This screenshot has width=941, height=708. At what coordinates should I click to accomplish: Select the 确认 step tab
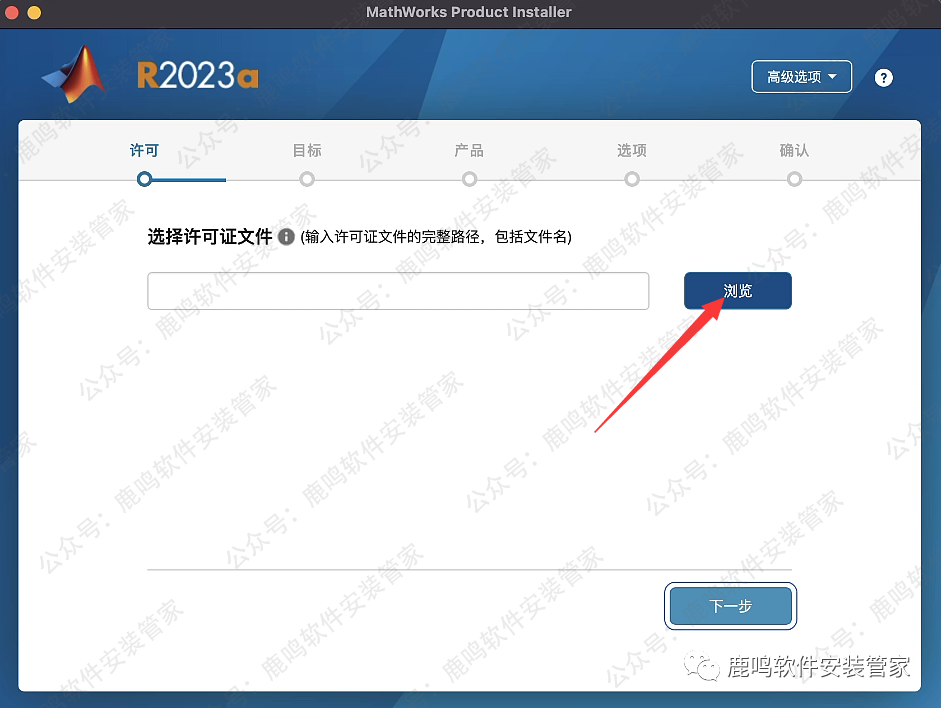tap(794, 150)
